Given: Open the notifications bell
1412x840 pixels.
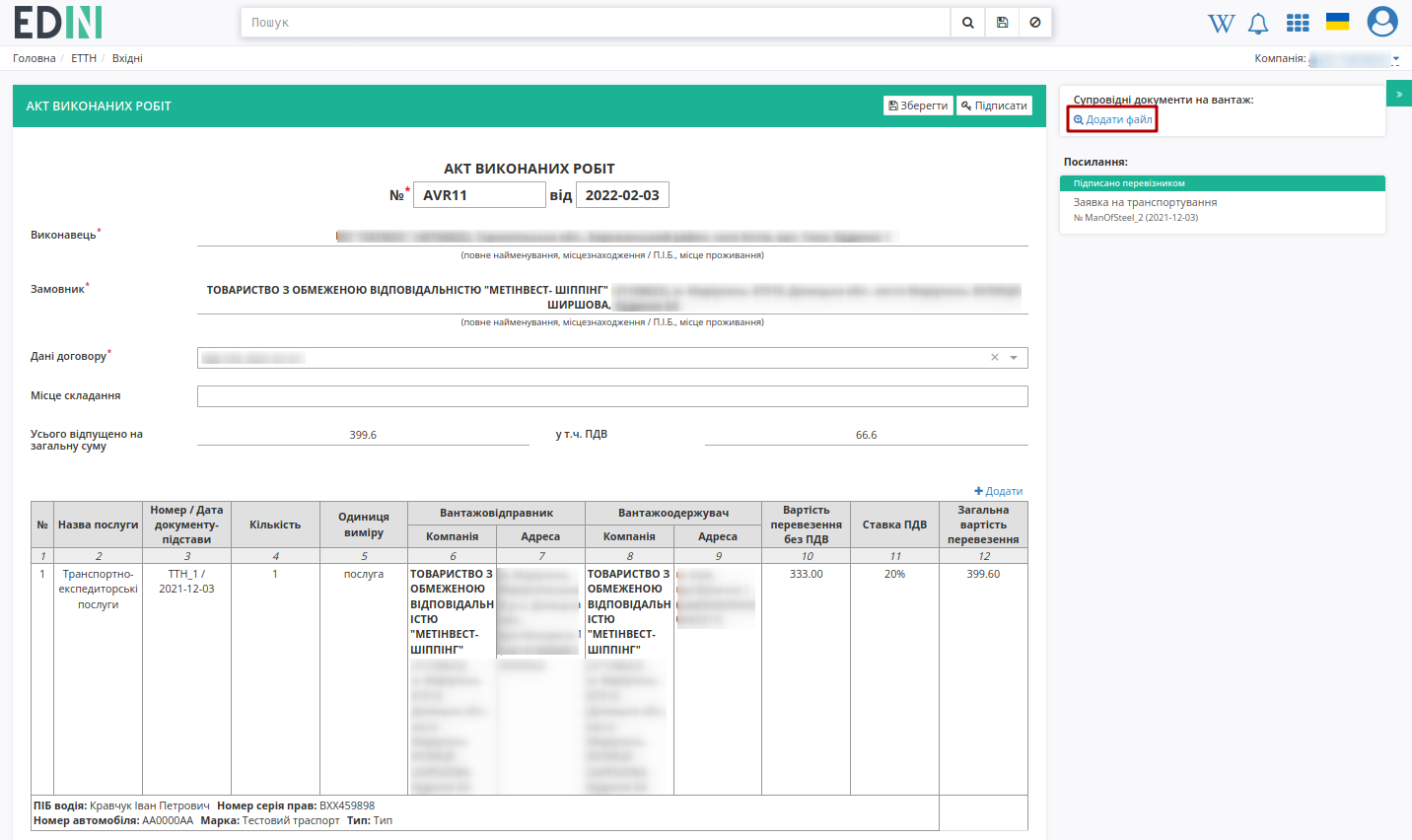Looking at the screenshot, I should click(1258, 23).
